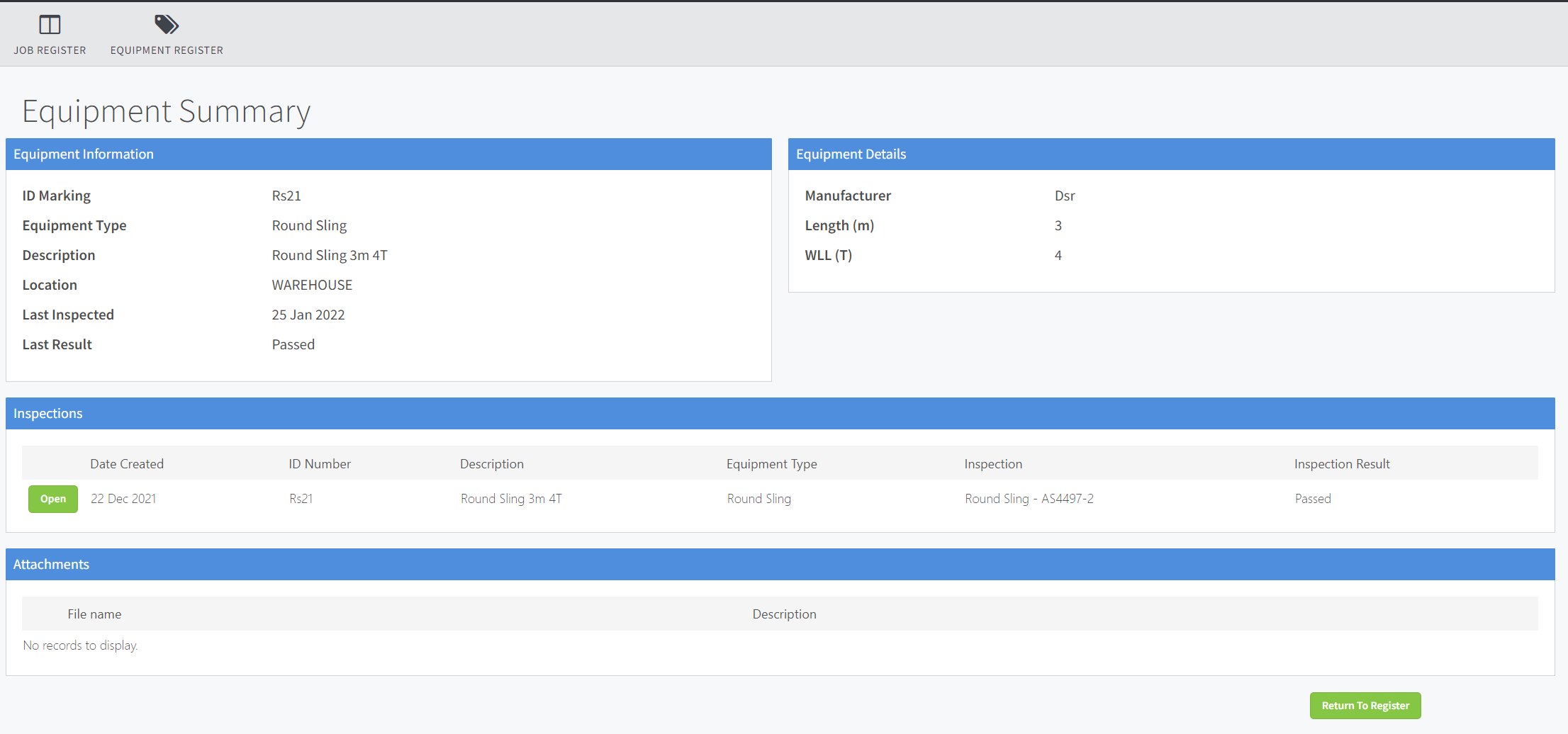Select 'Round Sling - AS4497-2' inspection cell

point(1029,499)
